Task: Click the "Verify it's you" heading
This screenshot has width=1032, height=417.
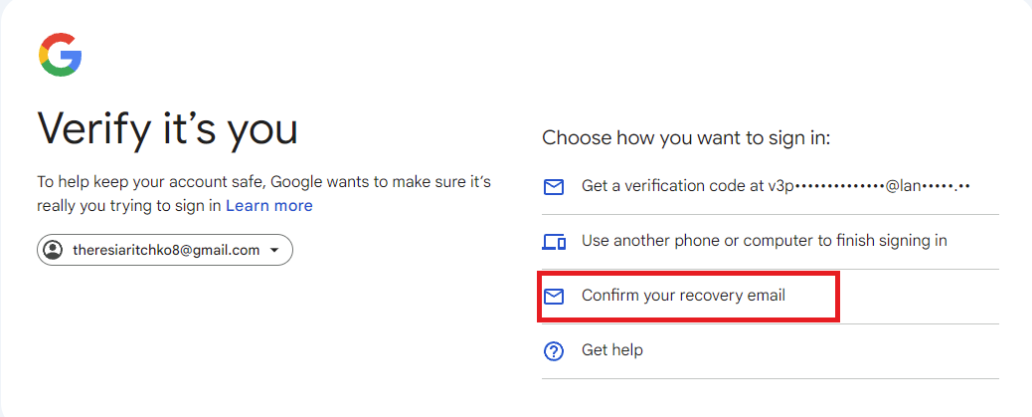Action: pos(167,130)
